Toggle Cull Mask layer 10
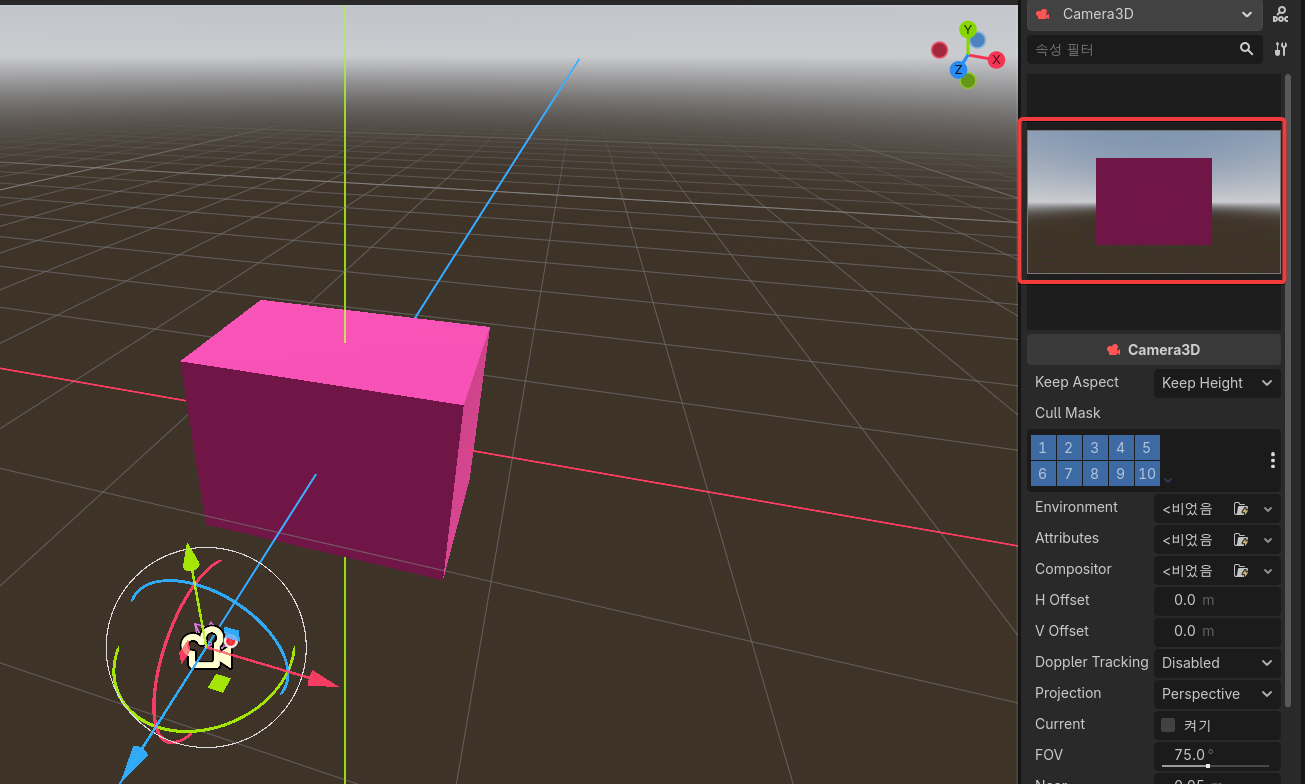Image resolution: width=1305 pixels, height=784 pixels. (1146, 474)
